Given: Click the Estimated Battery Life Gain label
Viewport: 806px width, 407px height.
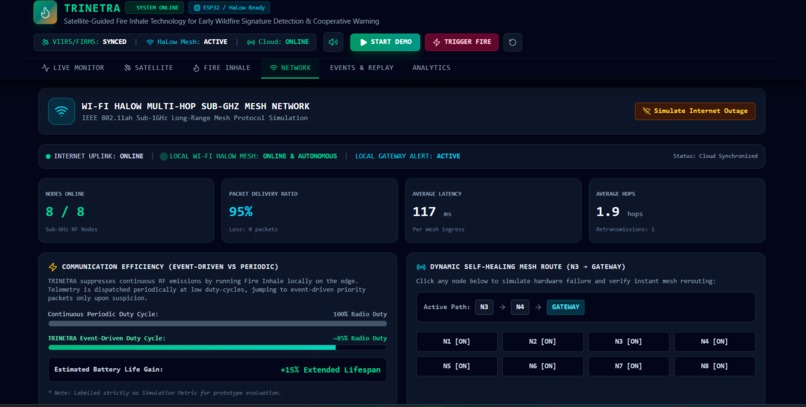Looking at the screenshot, I should 108,369.
